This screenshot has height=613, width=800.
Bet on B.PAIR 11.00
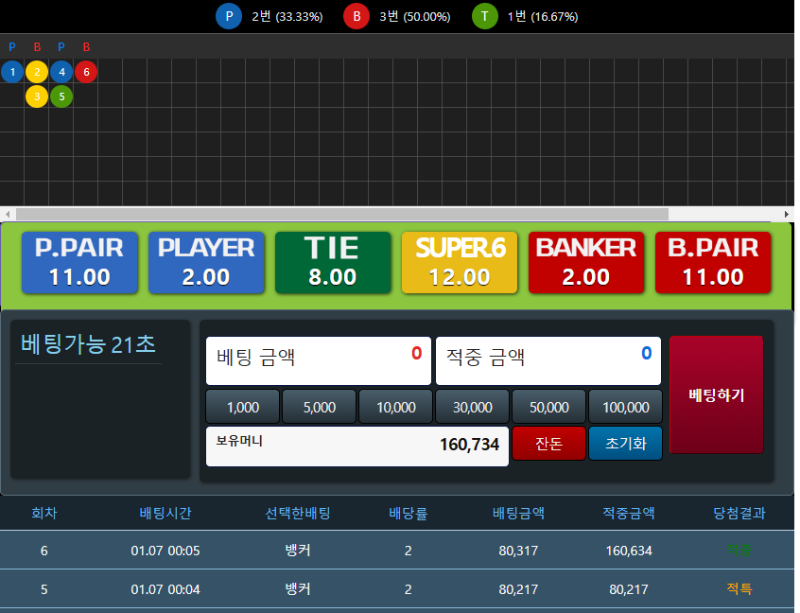(713, 262)
